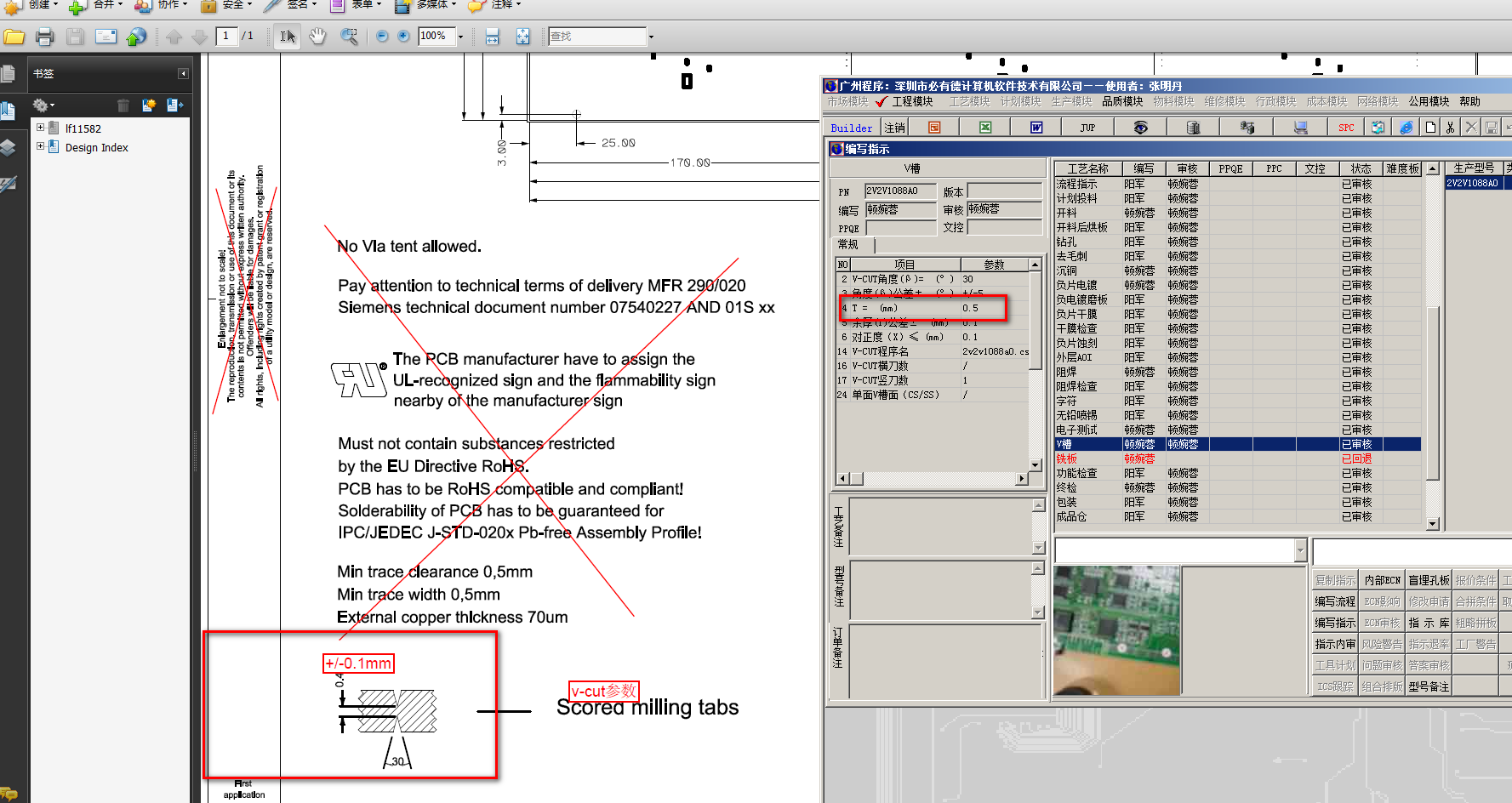Click the upload globe icon
The width and height of the screenshot is (1512, 803).
coord(136,37)
